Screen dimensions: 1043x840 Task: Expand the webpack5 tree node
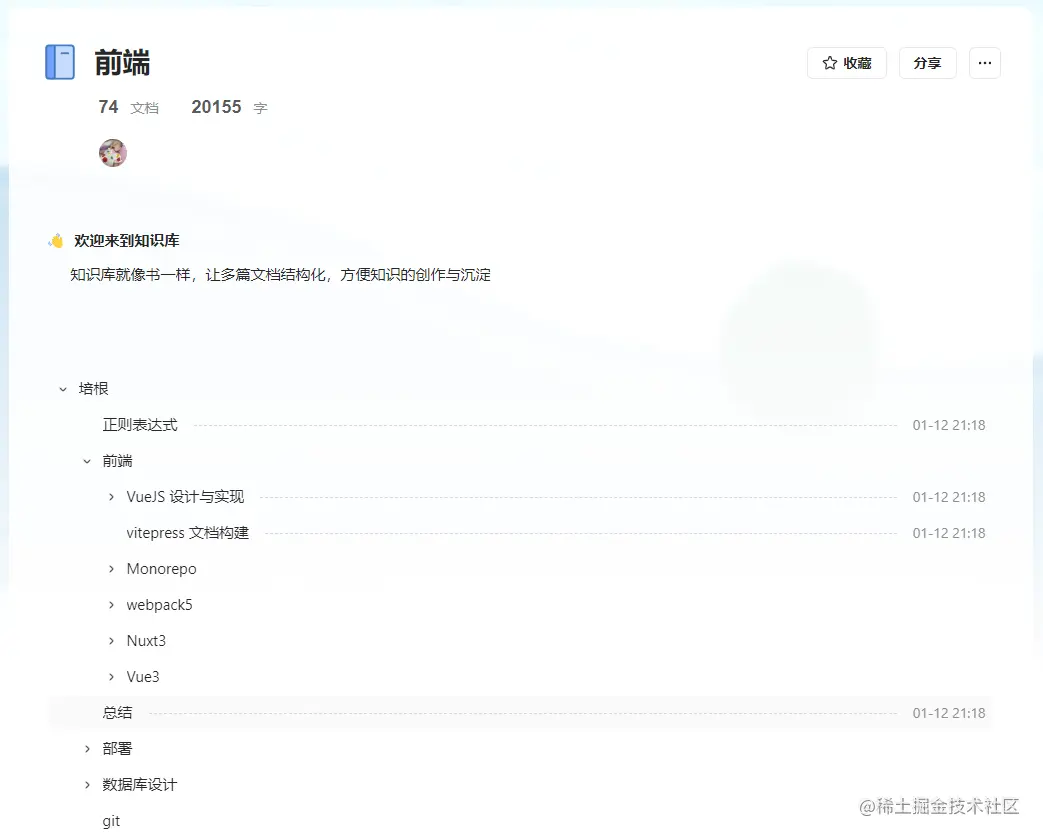110,605
